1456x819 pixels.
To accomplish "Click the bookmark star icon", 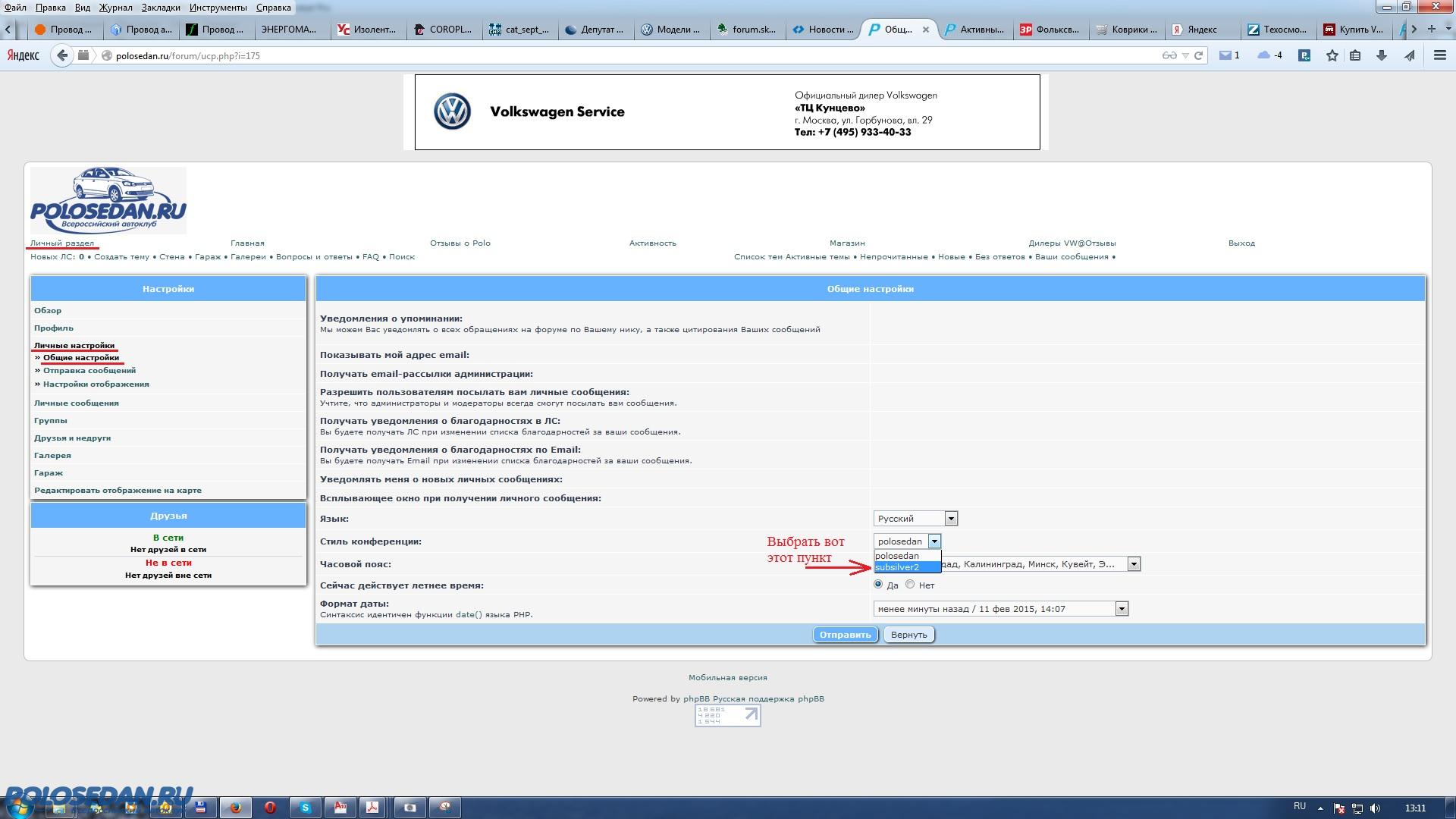I will click(x=1332, y=55).
